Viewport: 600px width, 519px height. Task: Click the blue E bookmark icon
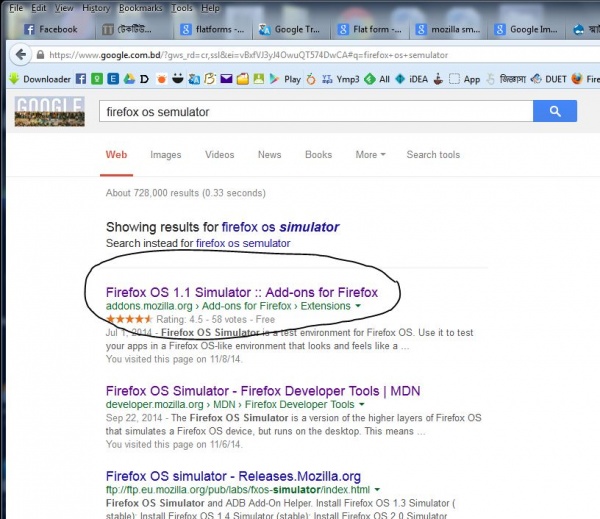[x=113, y=79]
